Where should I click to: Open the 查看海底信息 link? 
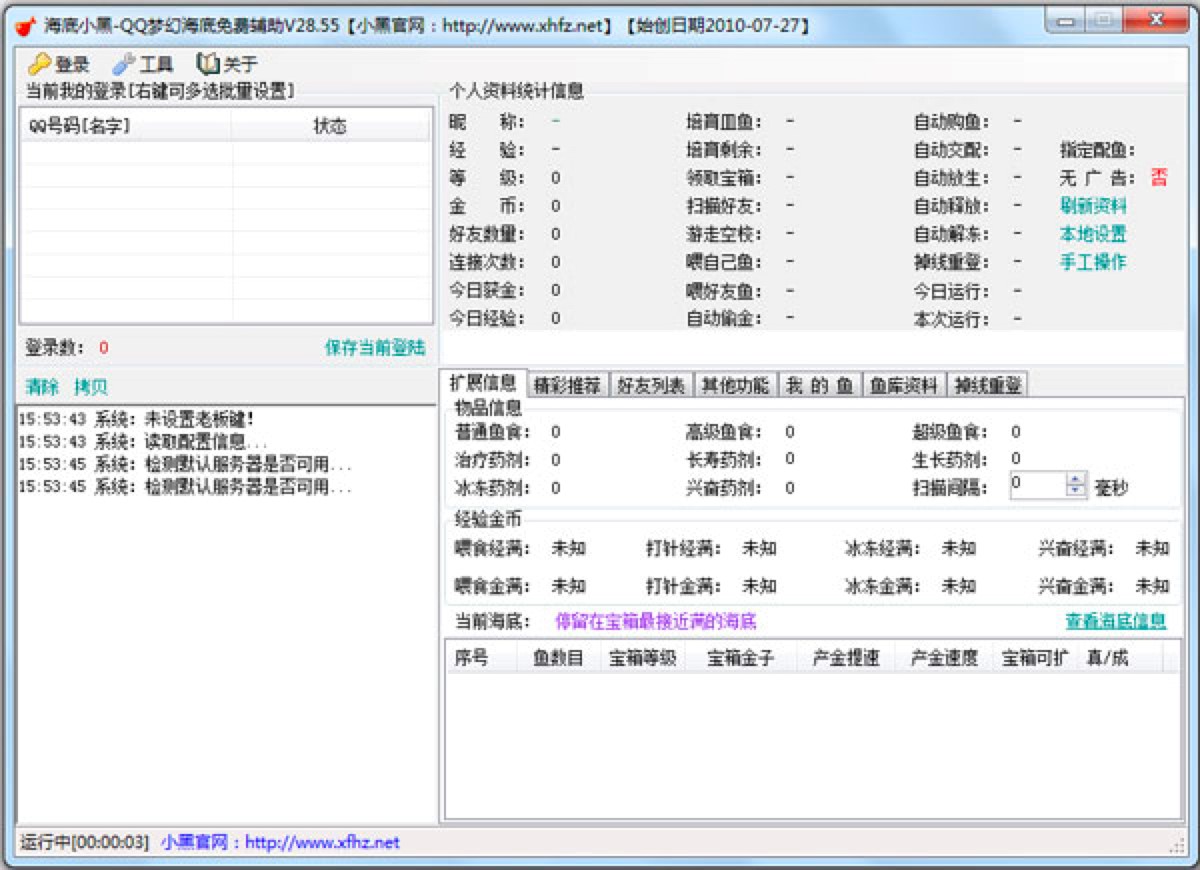[x=1115, y=621]
